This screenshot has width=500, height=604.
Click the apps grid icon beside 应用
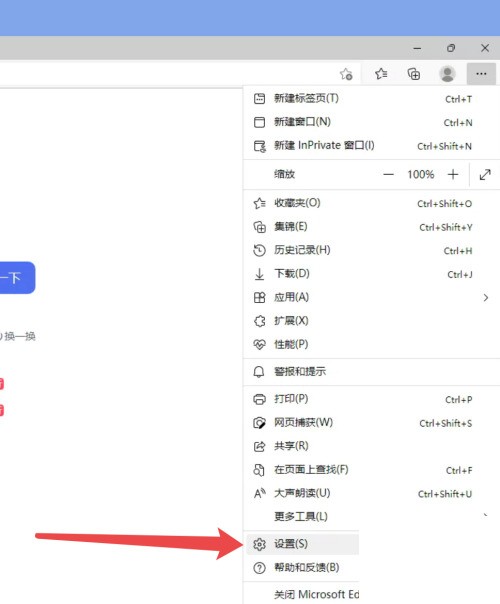[x=259, y=297]
